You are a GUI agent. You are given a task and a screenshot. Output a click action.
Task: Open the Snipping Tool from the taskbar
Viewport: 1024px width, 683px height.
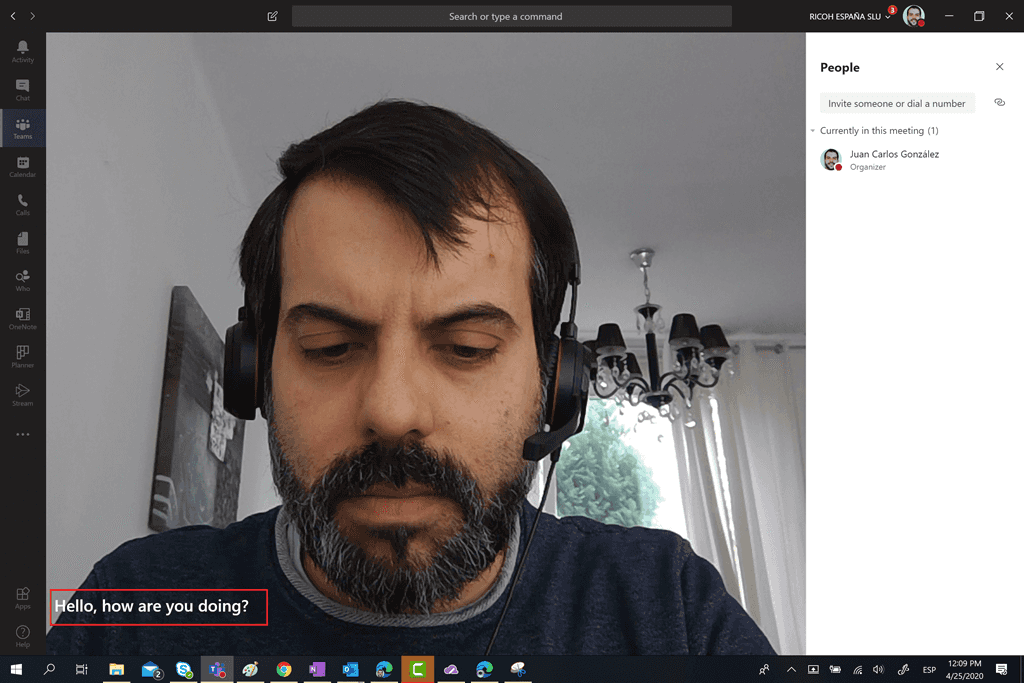click(x=518, y=669)
